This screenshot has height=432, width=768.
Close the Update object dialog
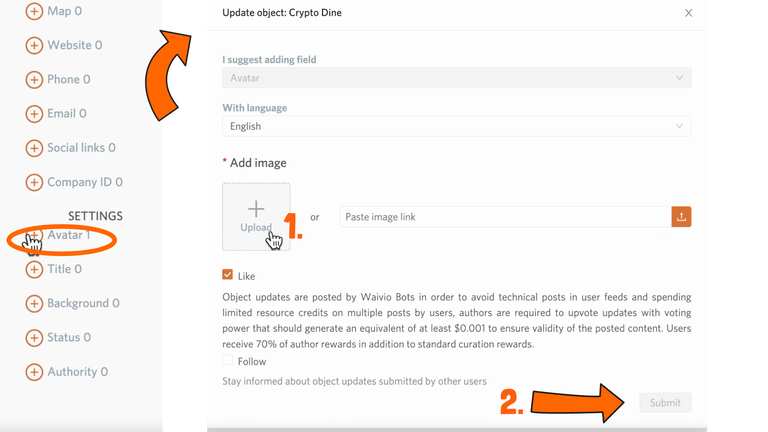(x=688, y=13)
